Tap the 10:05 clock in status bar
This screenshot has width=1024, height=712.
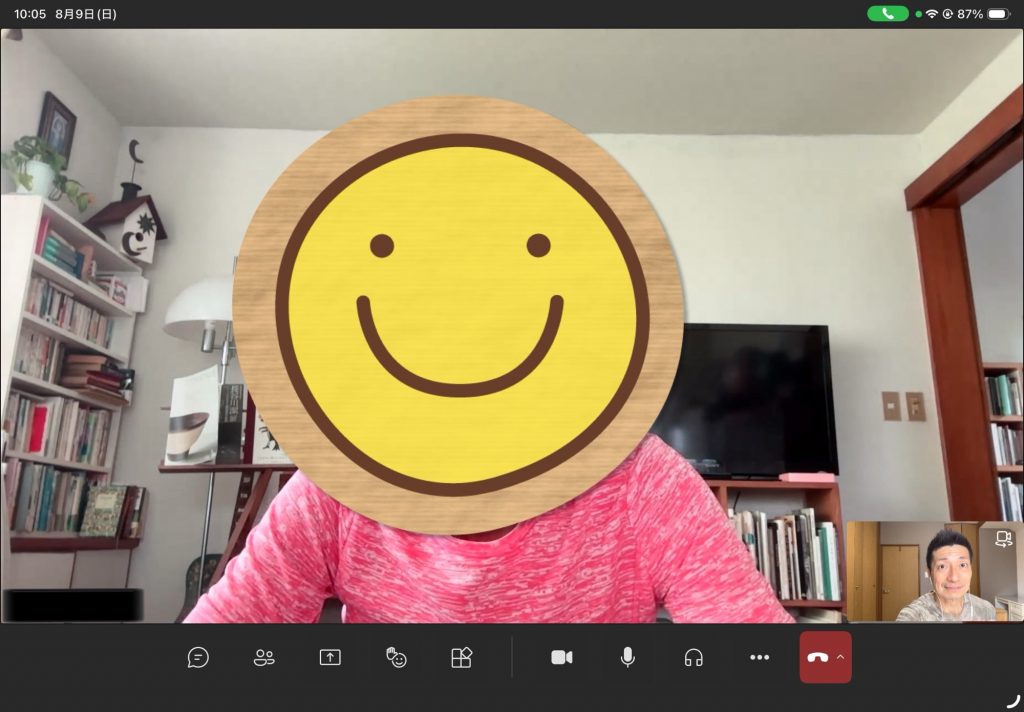click(x=30, y=14)
